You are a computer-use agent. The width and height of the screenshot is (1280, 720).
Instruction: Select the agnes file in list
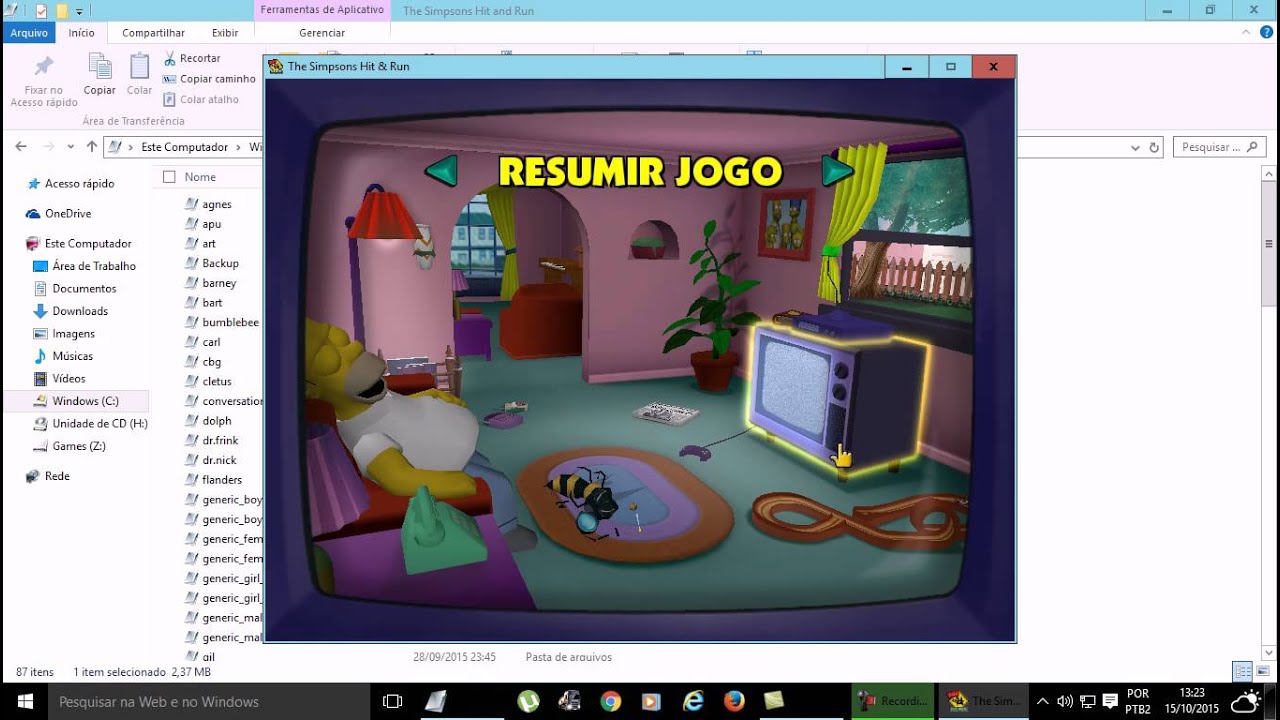pos(217,204)
